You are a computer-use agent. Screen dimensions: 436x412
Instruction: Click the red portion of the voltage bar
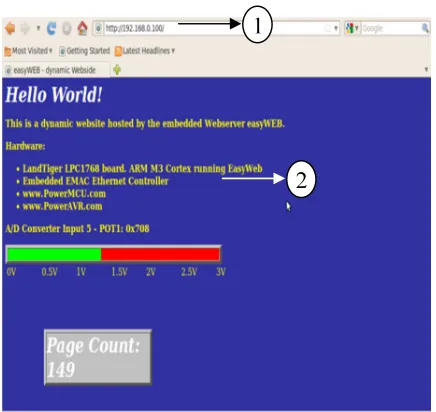coord(160,254)
